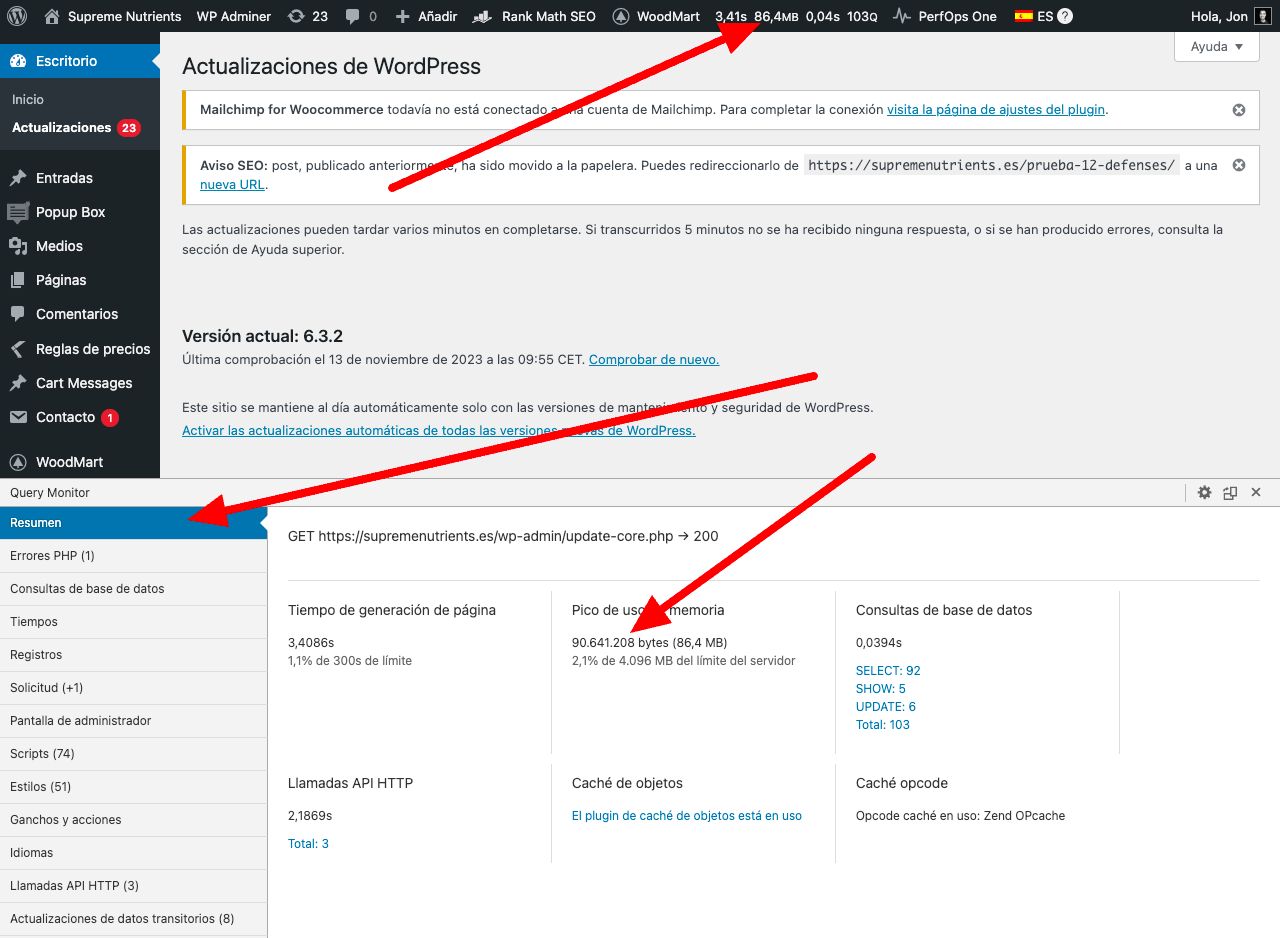1280x938 pixels.
Task: Click Total: 3 HTTP API calls link
Action: [x=308, y=844]
